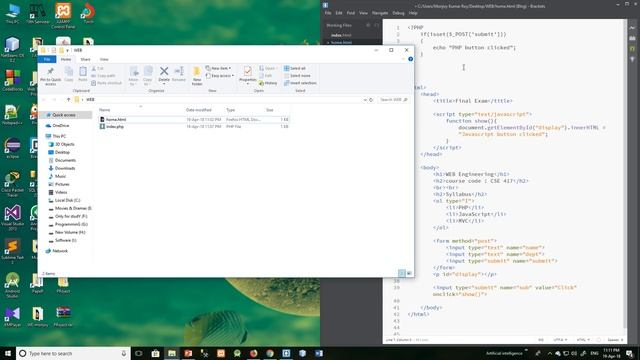The image size is (640, 360).
Task: Click Select all in the ribbon
Action: [x=295, y=68]
